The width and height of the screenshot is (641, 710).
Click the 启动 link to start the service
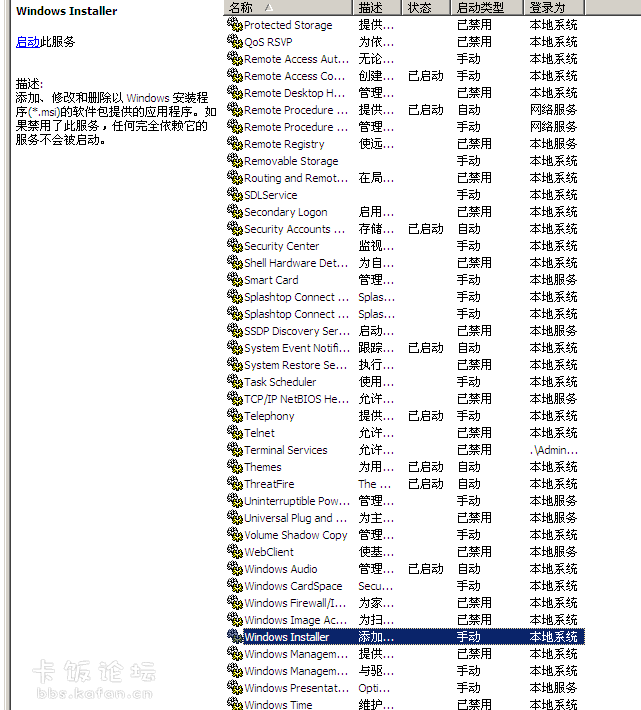point(28,42)
